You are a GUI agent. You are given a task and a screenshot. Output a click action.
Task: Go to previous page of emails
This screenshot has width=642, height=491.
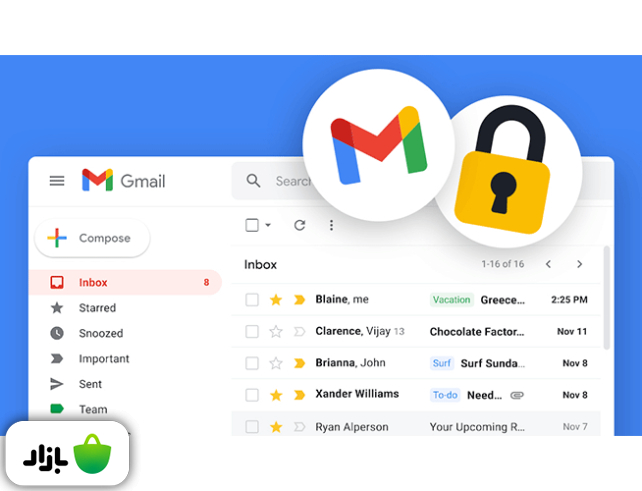pos(548,264)
